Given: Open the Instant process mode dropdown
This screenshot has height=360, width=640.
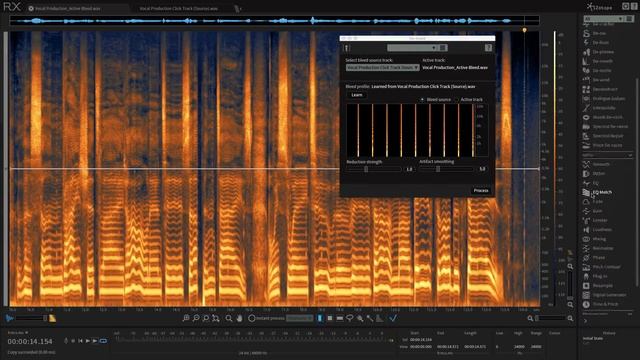Looking at the screenshot, I should [299, 318].
